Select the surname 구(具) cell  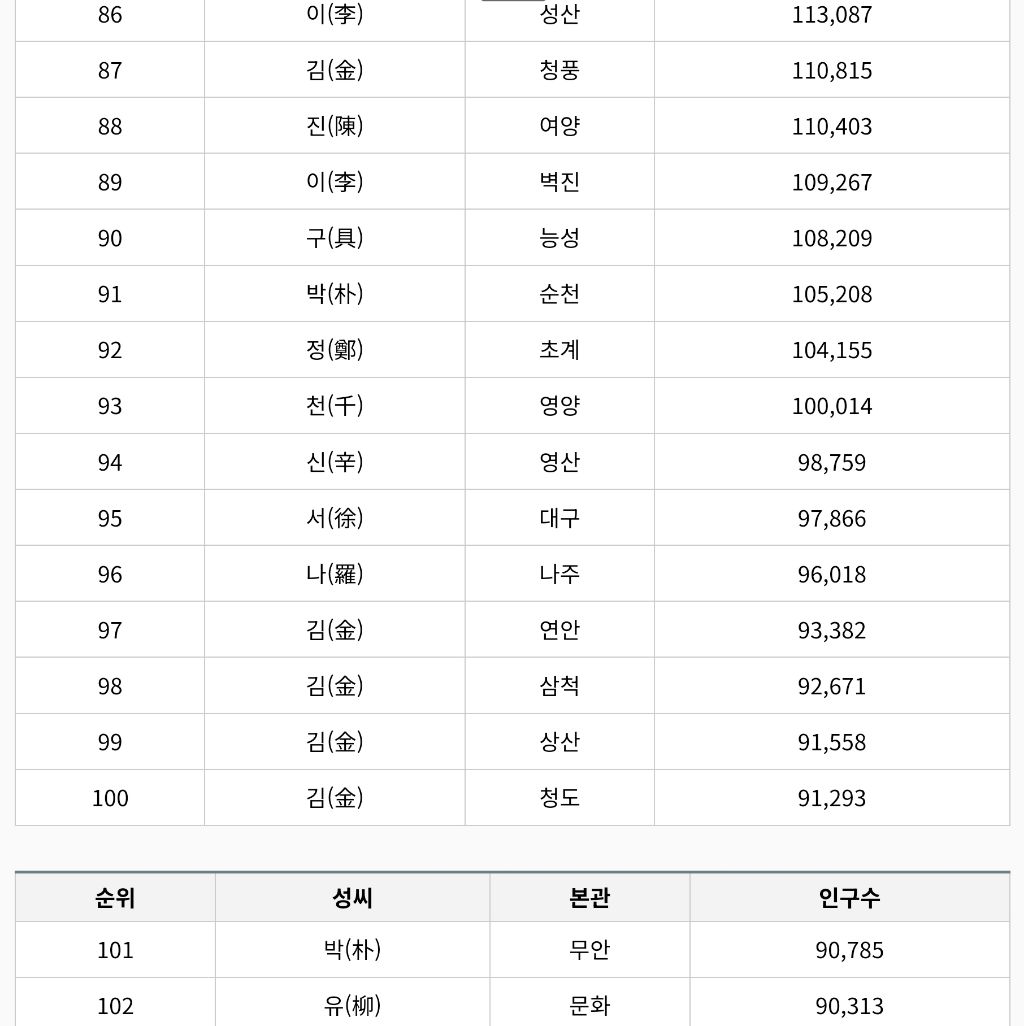[x=334, y=238]
